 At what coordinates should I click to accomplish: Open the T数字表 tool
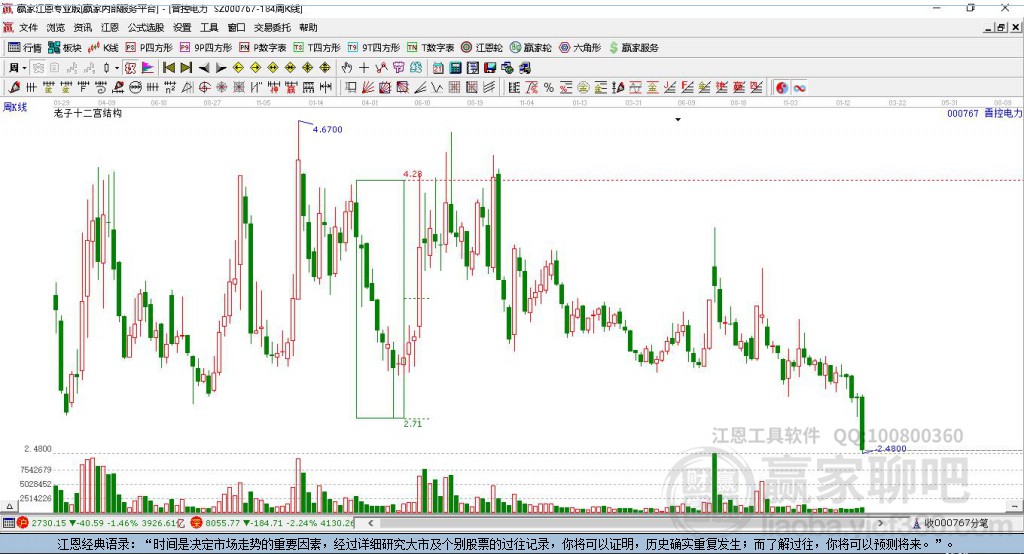tap(430, 48)
